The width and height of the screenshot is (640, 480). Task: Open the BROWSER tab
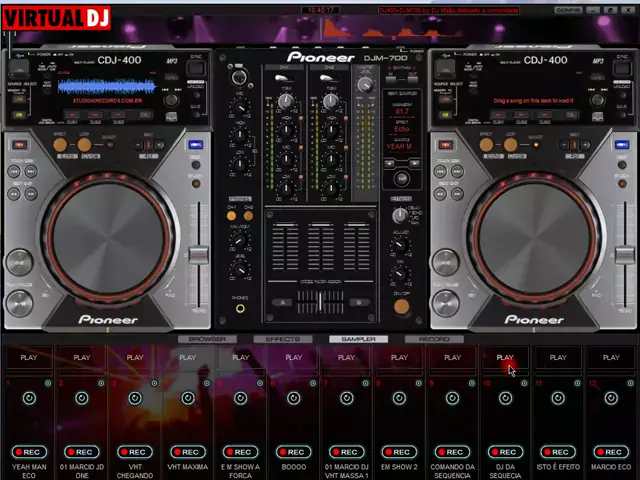coord(207,339)
